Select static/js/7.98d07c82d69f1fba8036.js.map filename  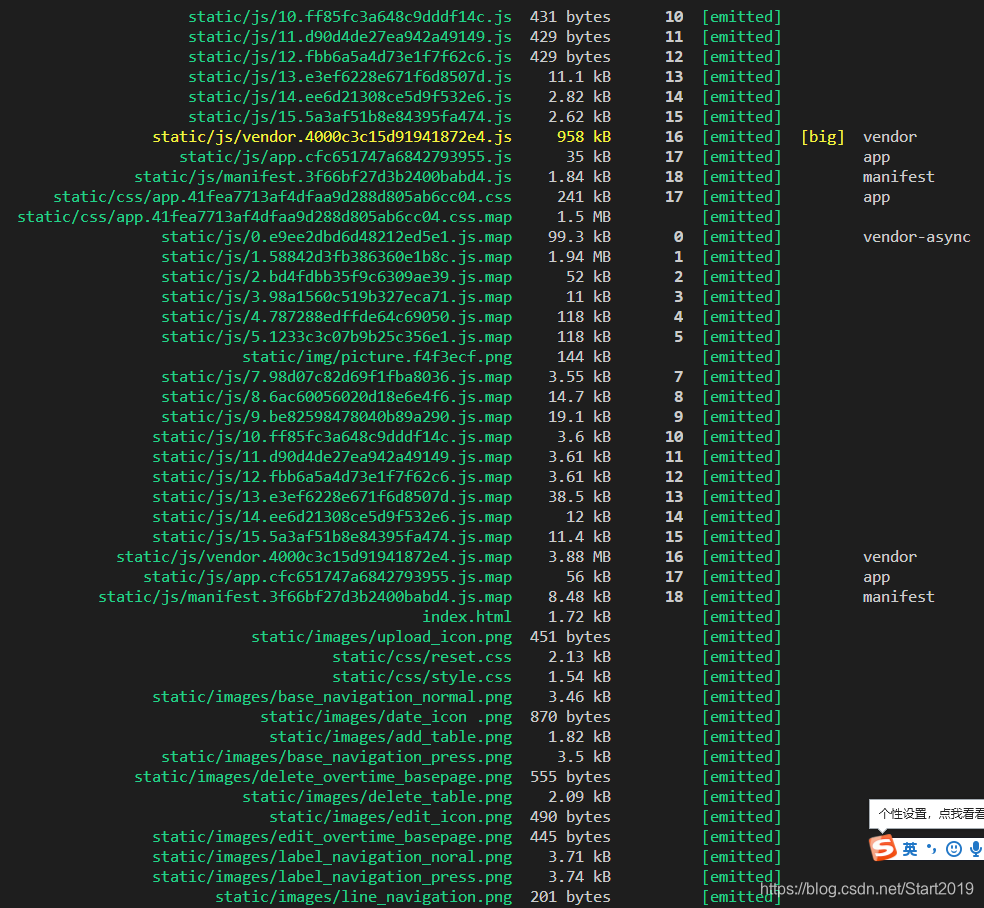coord(336,377)
